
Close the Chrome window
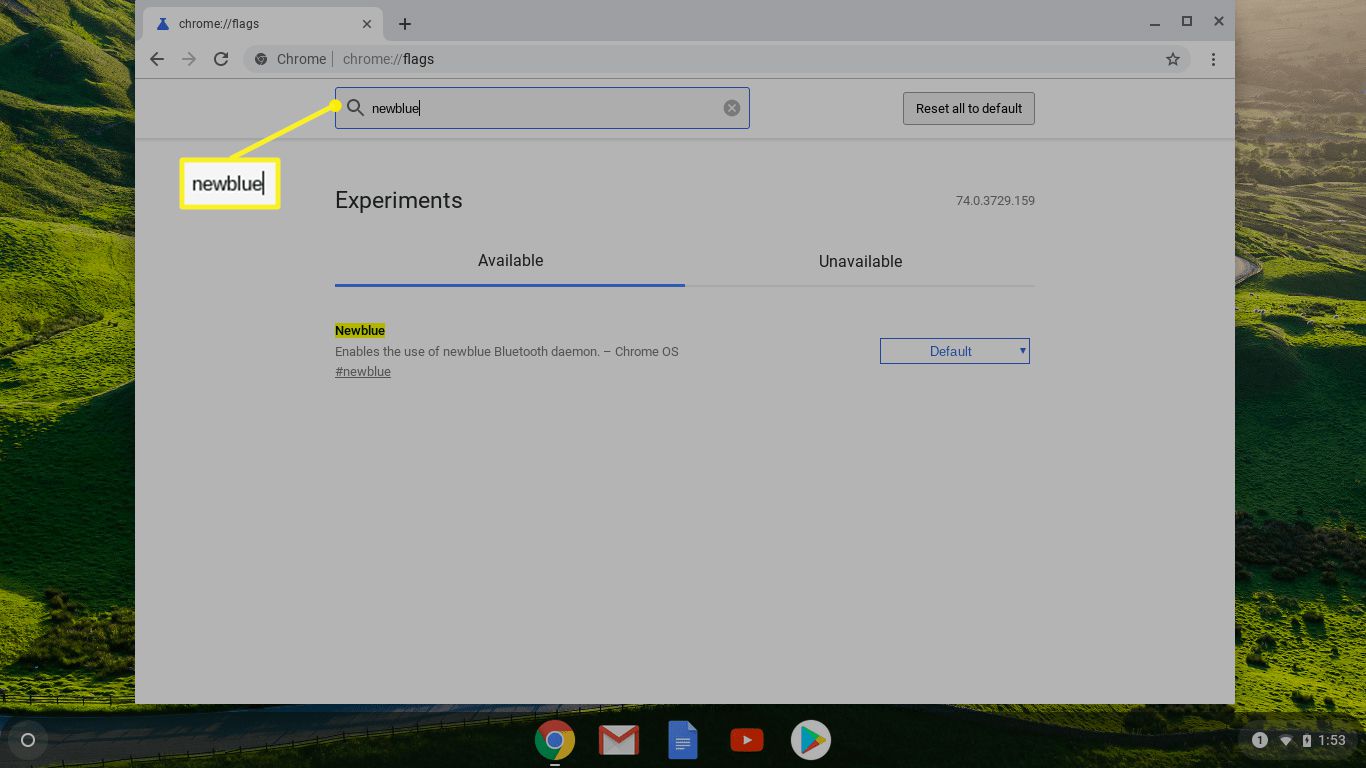(x=1219, y=21)
